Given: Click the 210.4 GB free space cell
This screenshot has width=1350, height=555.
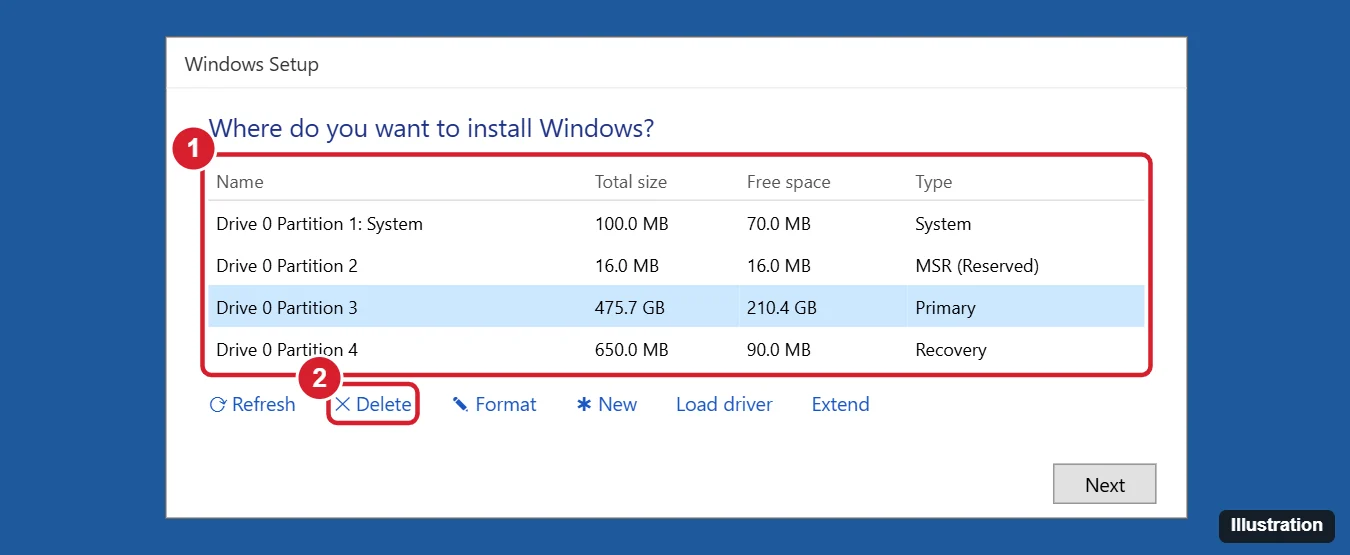Looking at the screenshot, I should coord(782,308).
